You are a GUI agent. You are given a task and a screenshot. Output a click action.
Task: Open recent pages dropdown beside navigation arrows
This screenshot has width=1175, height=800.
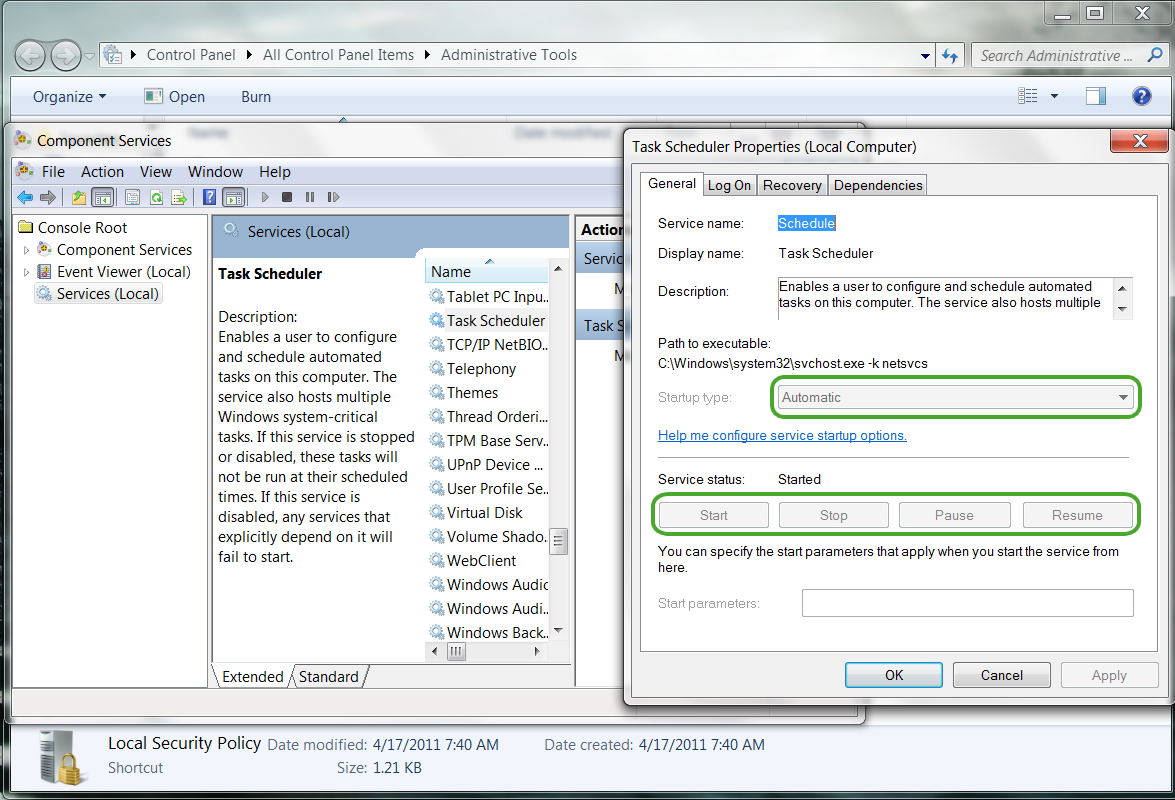click(89, 56)
